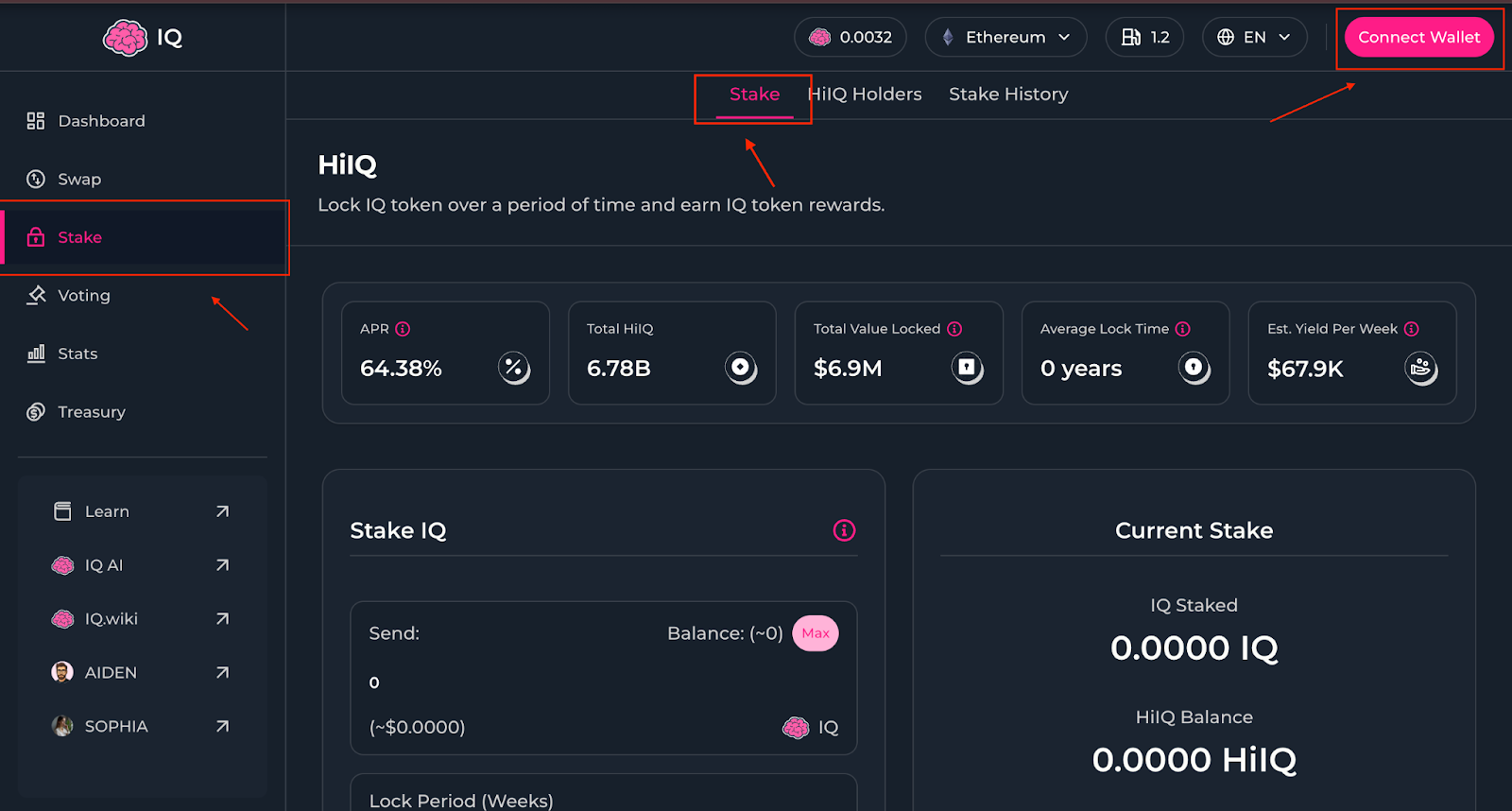Show APR info tooltip icon
Viewport: 1512px width, 811px height.
coord(403,329)
